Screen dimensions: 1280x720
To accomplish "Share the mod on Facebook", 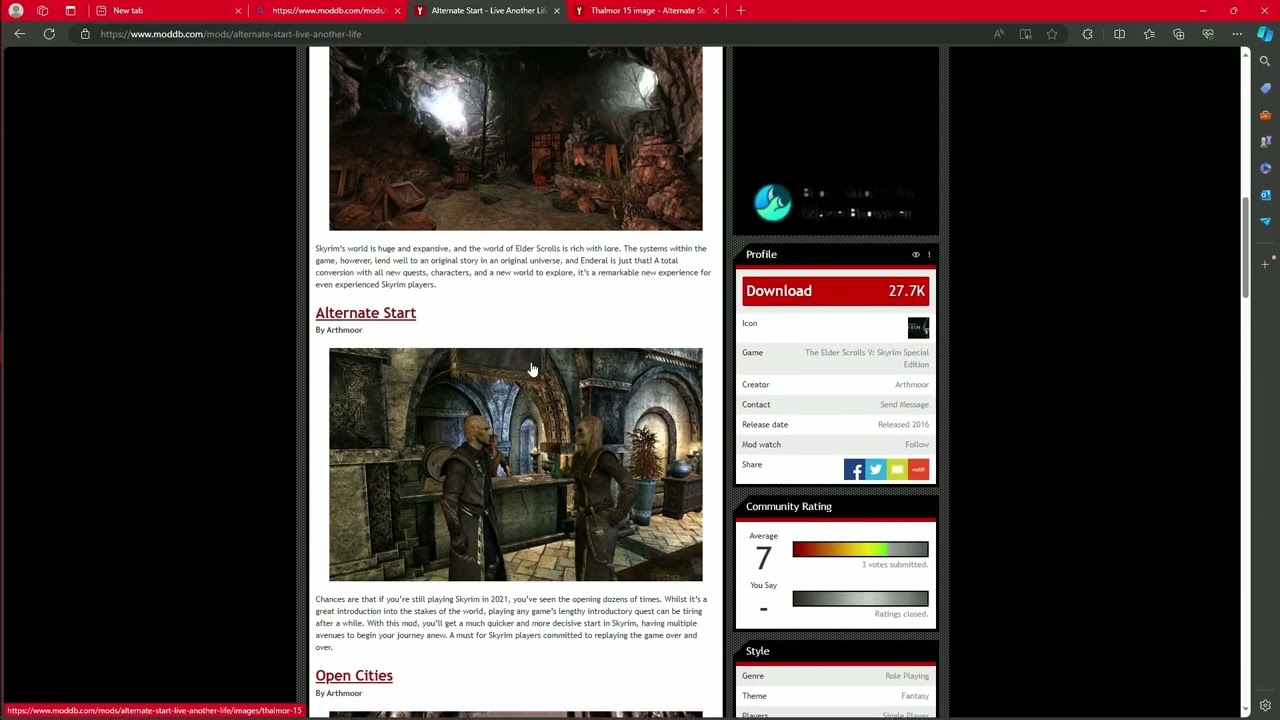I will 854,469.
